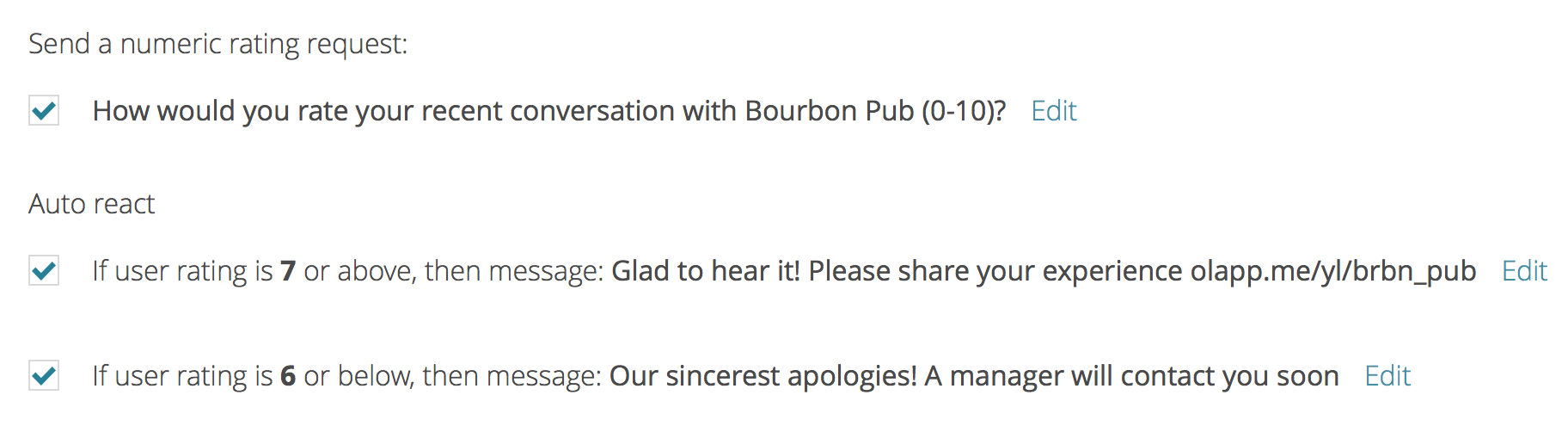
Task: Click the '(0-10)?' scale text
Action: click(963, 111)
